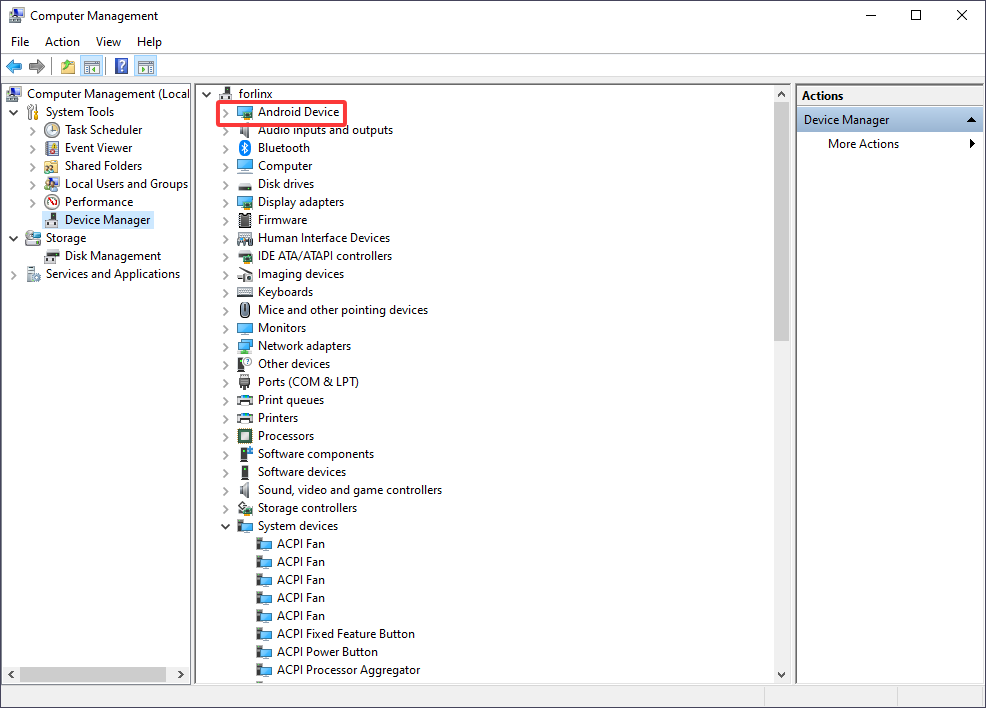
Task: Open the File menu
Action: coord(20,41)
